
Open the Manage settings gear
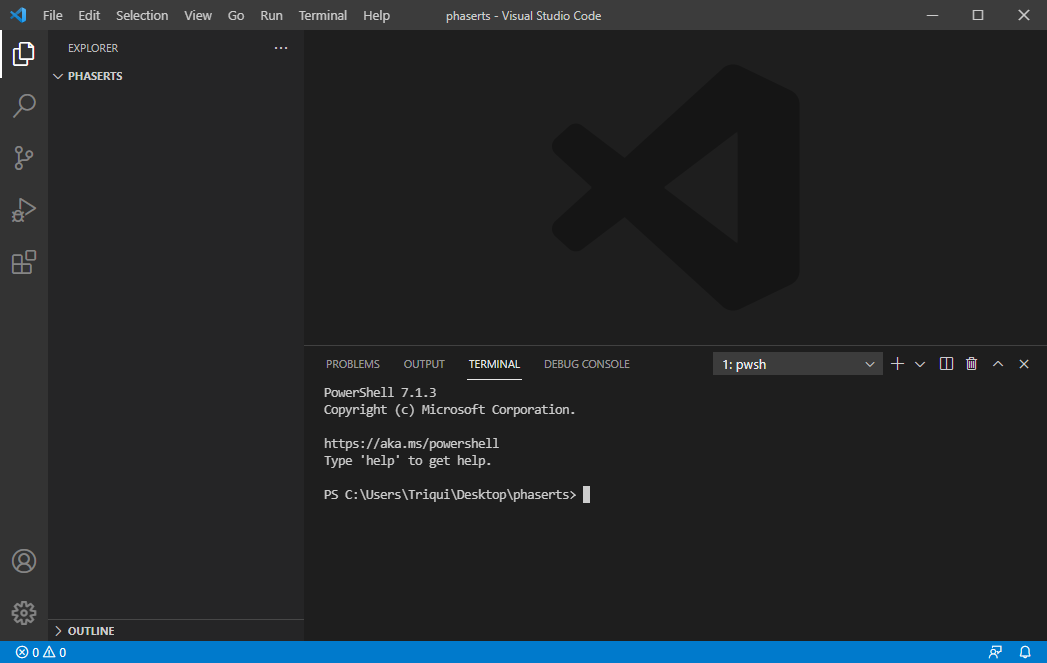pyautogui.click(x=23, y=612)
